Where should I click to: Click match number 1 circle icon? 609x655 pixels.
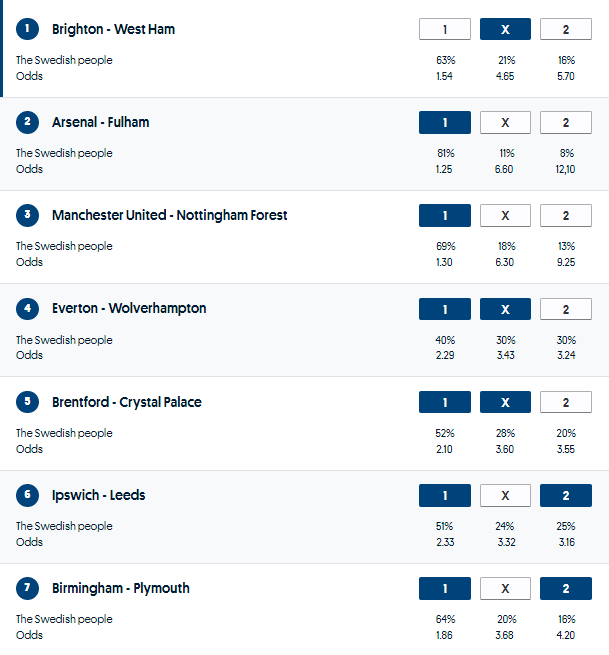[x=27, y=29]
